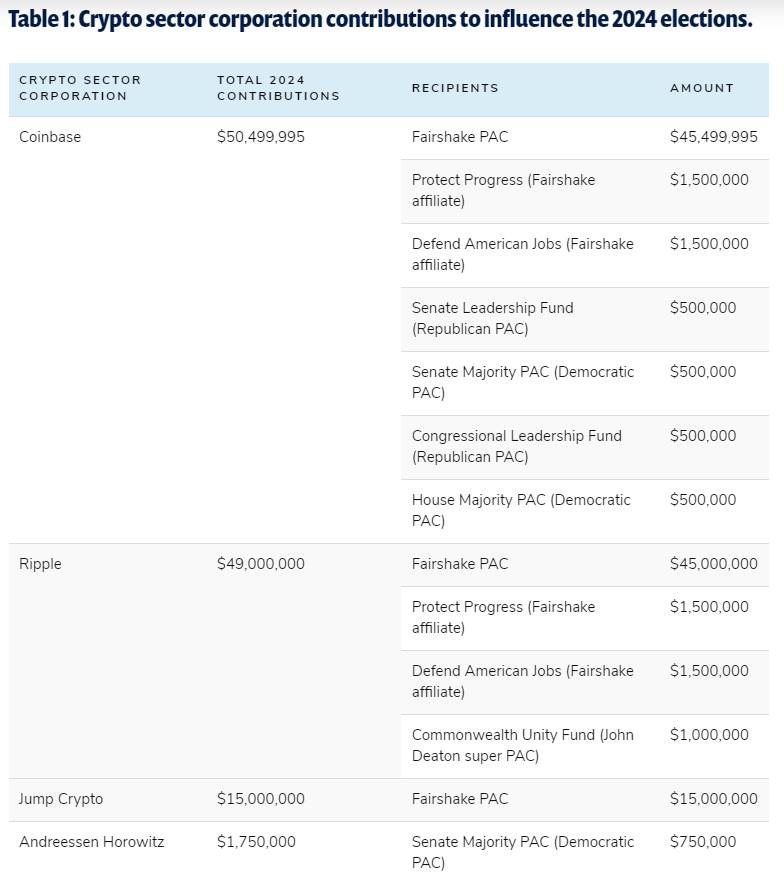The image size is (784, 881).
Task: Click the 'TOTAL 2024 CONTRIBUTIONS' column header
Action: [278, 88]
